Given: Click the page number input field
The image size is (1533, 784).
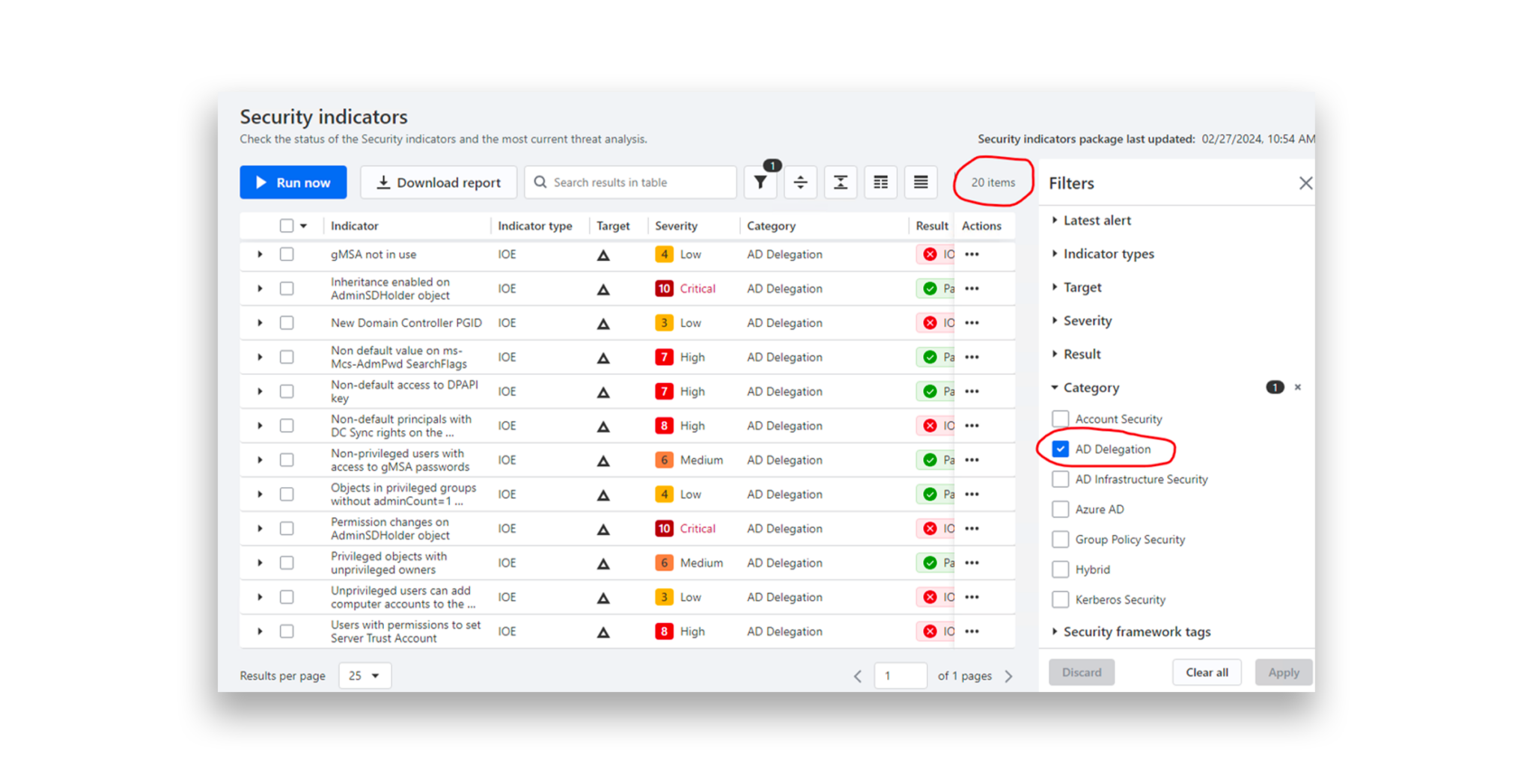Looking at the screenshot, I should (900, 675).
